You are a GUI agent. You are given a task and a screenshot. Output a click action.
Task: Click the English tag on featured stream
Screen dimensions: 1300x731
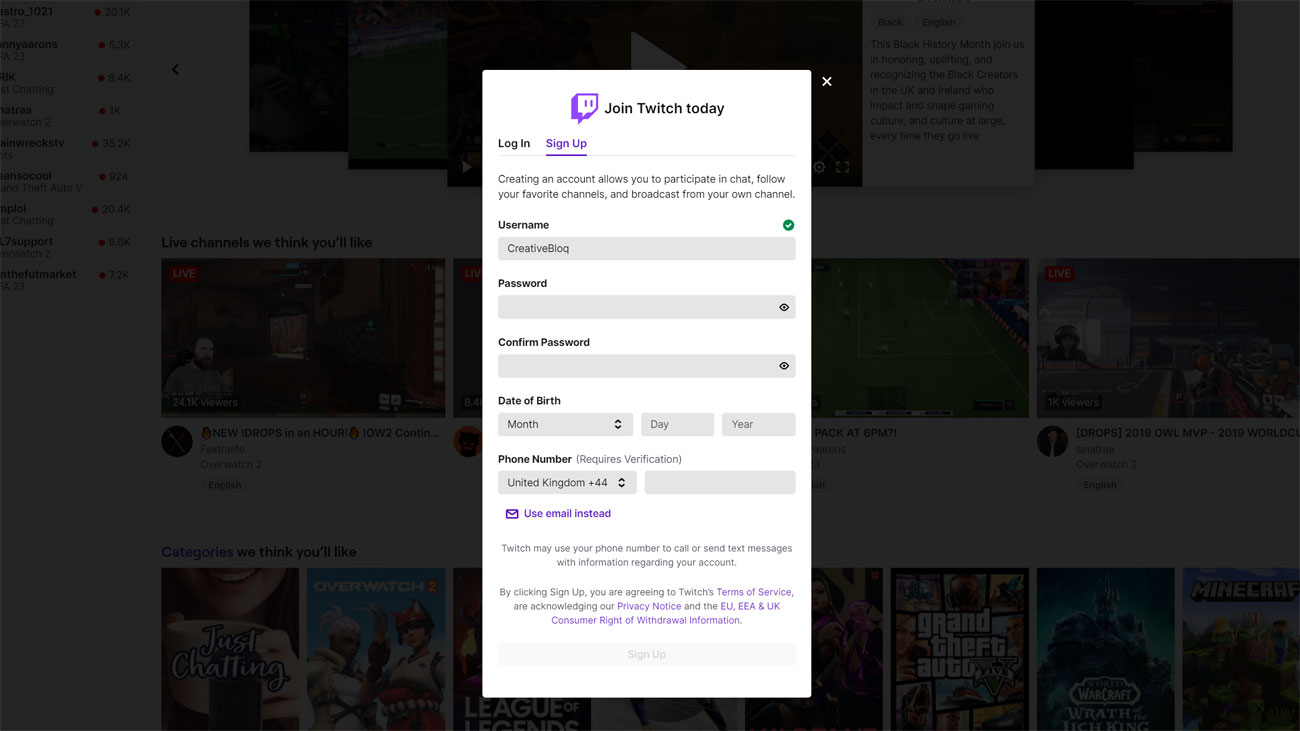click(938, 22)
